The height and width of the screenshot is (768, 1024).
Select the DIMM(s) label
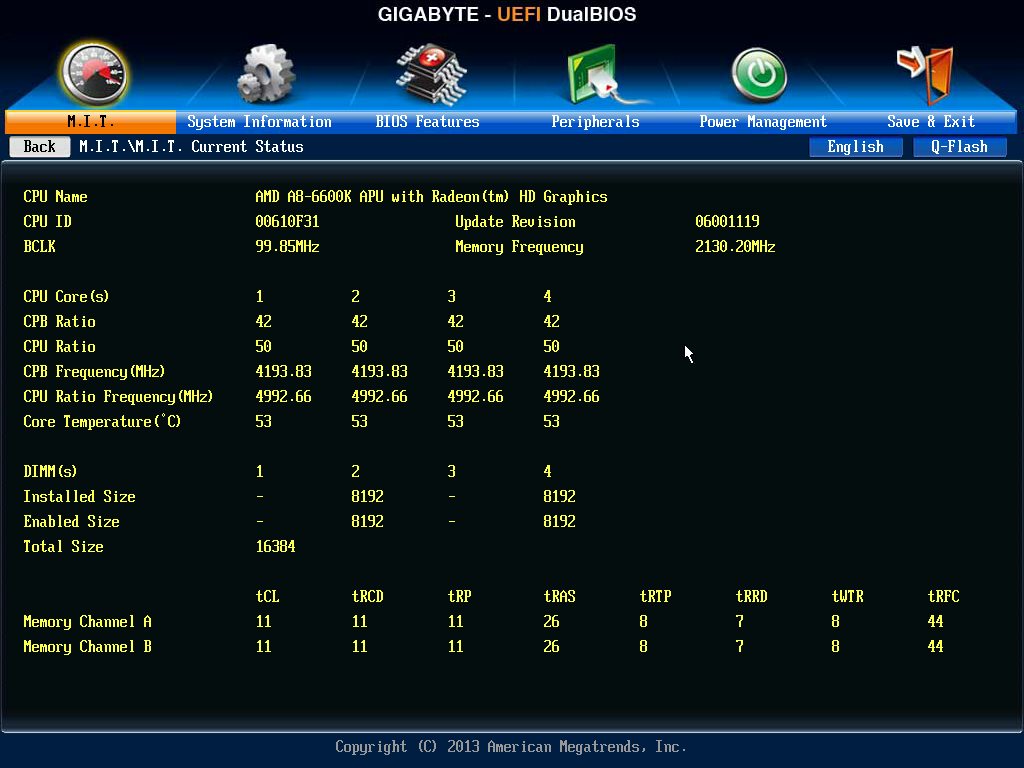(x=50, y=472)
